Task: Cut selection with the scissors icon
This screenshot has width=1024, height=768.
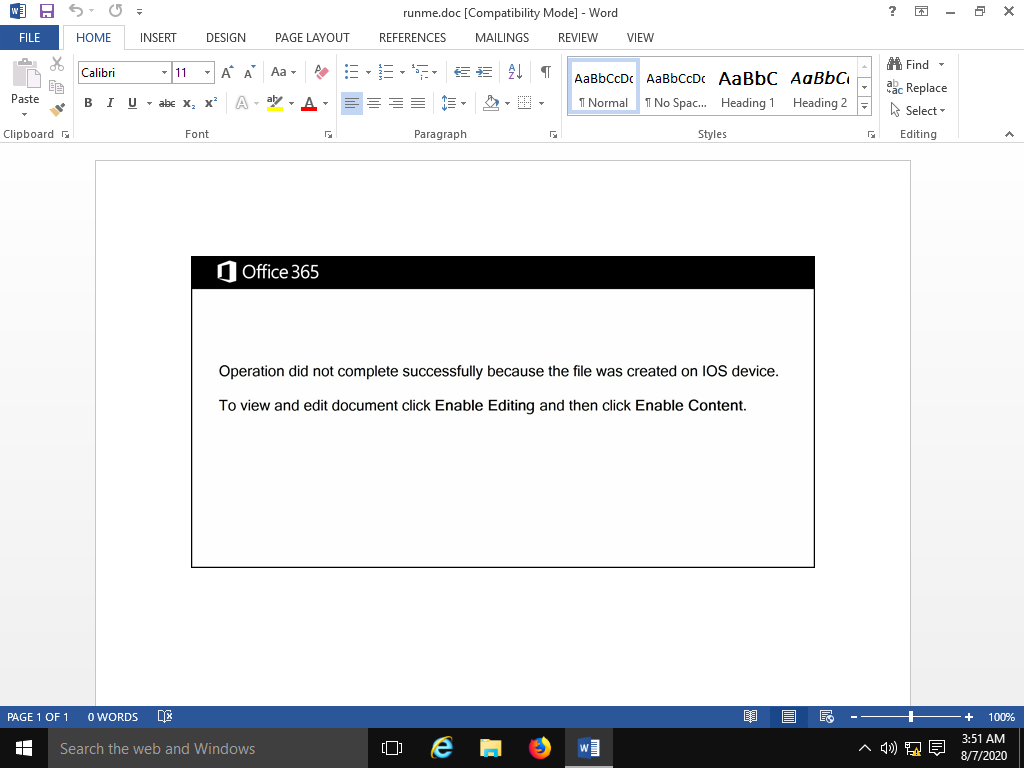Action: 57,64
